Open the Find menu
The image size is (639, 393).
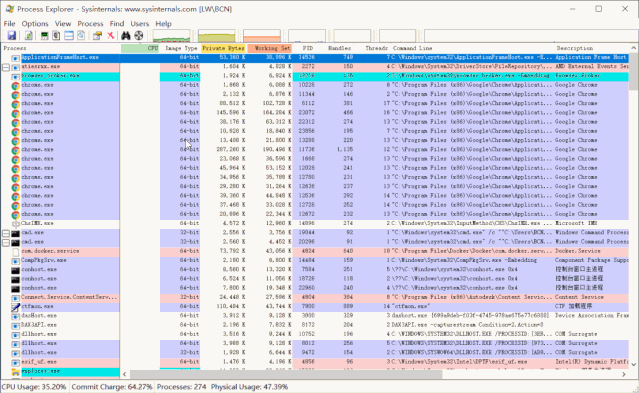coord(117,24)
